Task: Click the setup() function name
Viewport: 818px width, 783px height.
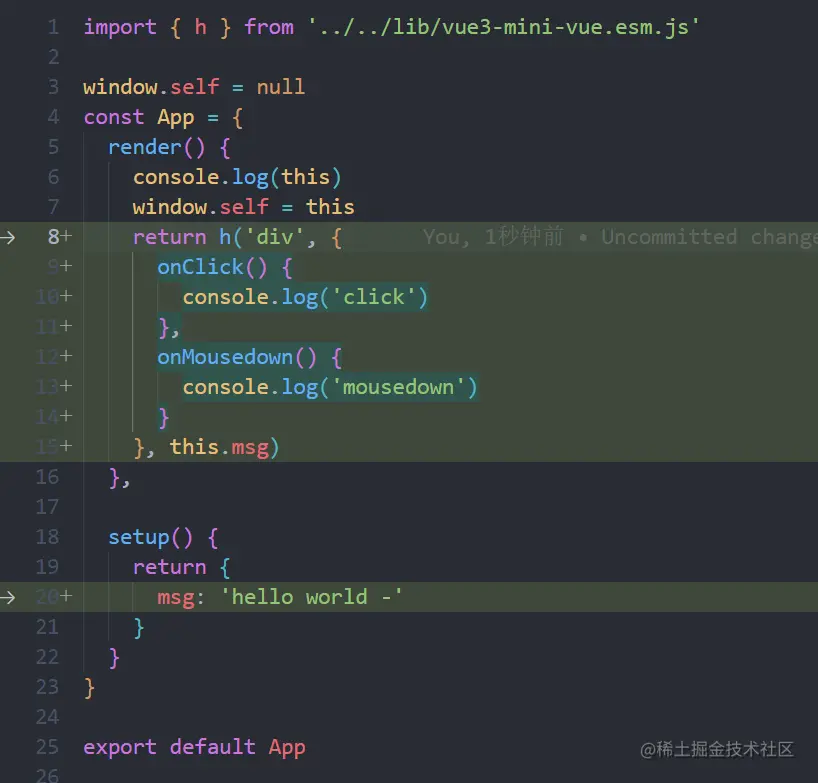Action: coord(139,537)
